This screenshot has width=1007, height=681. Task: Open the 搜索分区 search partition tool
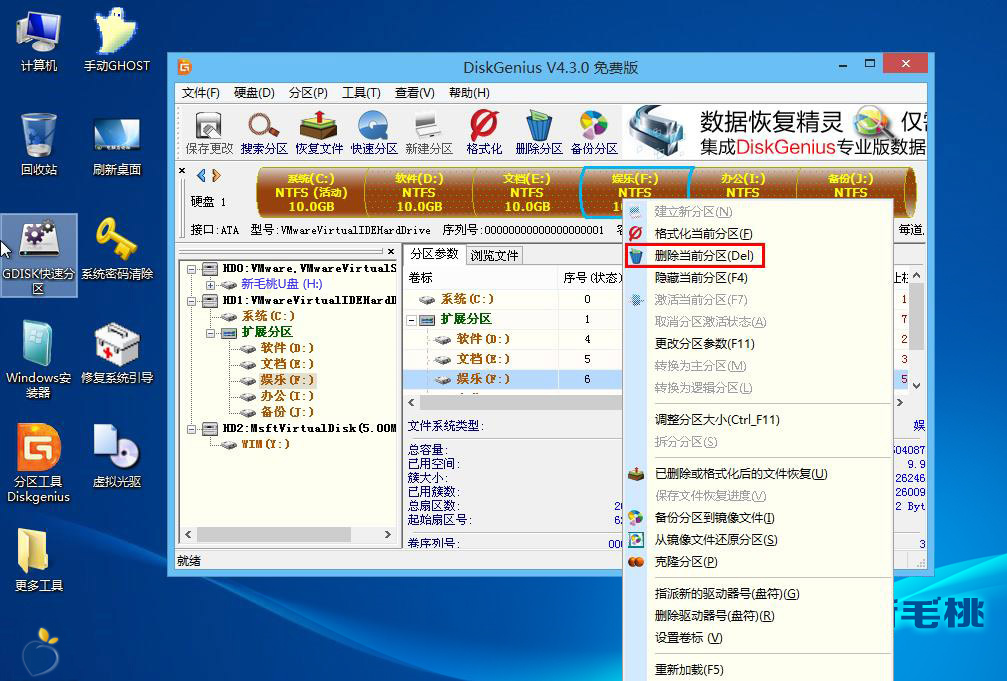[263, 134]
